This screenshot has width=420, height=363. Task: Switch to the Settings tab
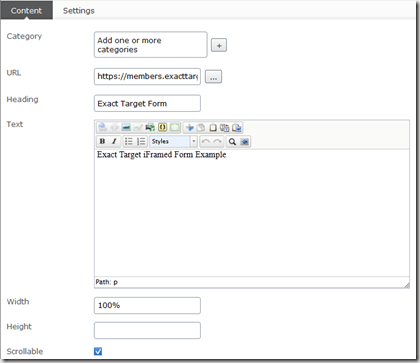coord(79,11)
